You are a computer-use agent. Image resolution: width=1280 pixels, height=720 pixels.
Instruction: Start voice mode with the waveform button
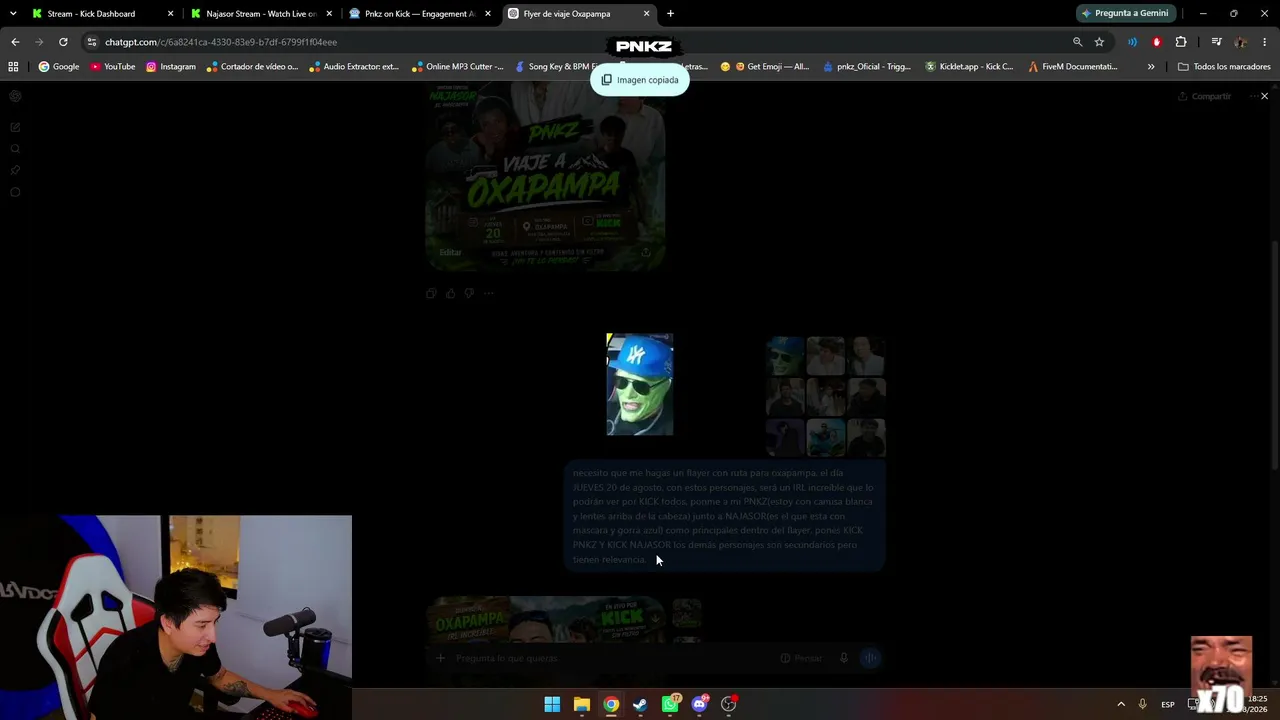coord(871,658)
